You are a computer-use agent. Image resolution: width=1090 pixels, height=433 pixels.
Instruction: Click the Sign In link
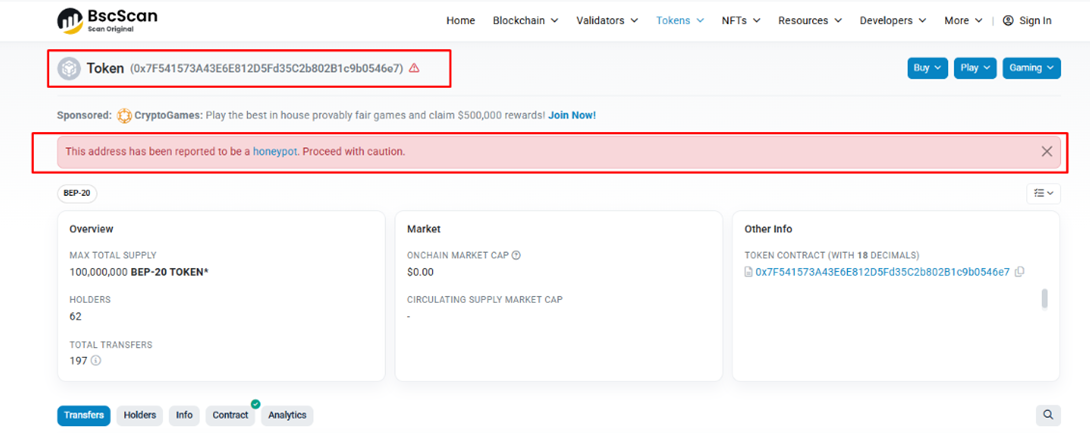click(1027, 20)
